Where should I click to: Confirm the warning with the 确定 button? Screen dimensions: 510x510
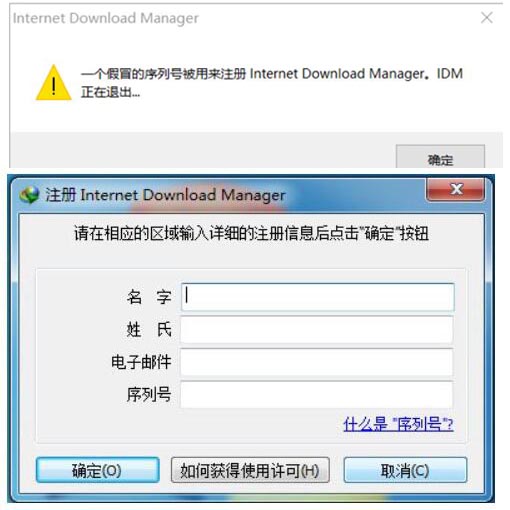pos(440,157)
